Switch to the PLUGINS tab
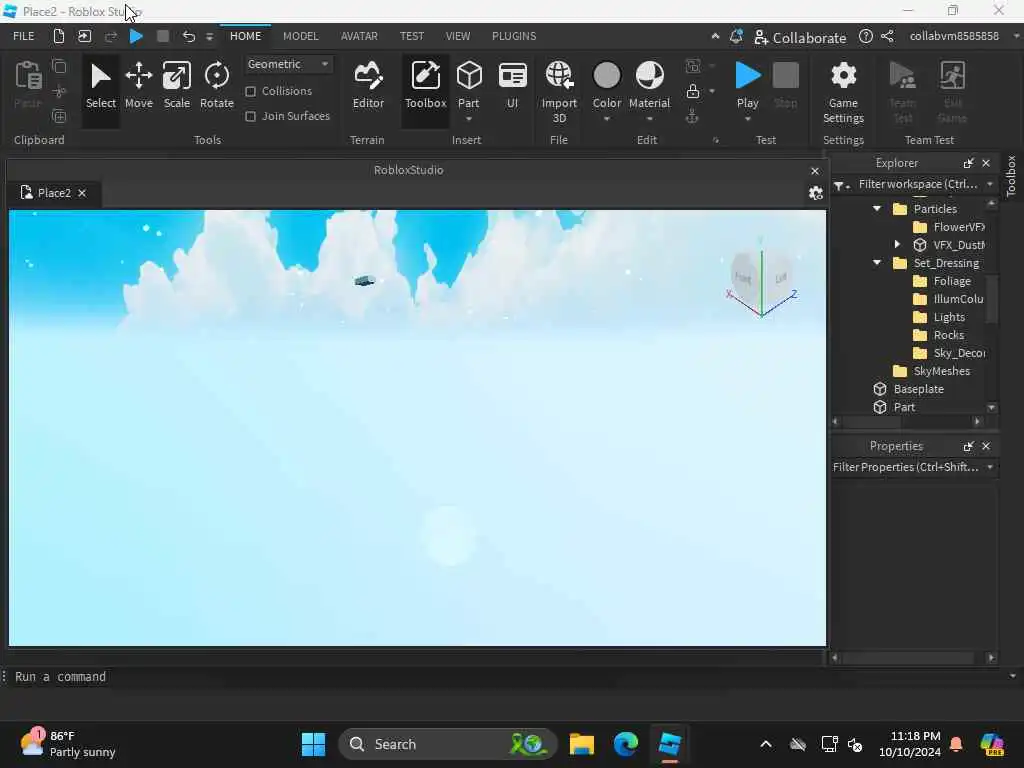The height and width of the screenshot is (768, 1024). [514, 36]
